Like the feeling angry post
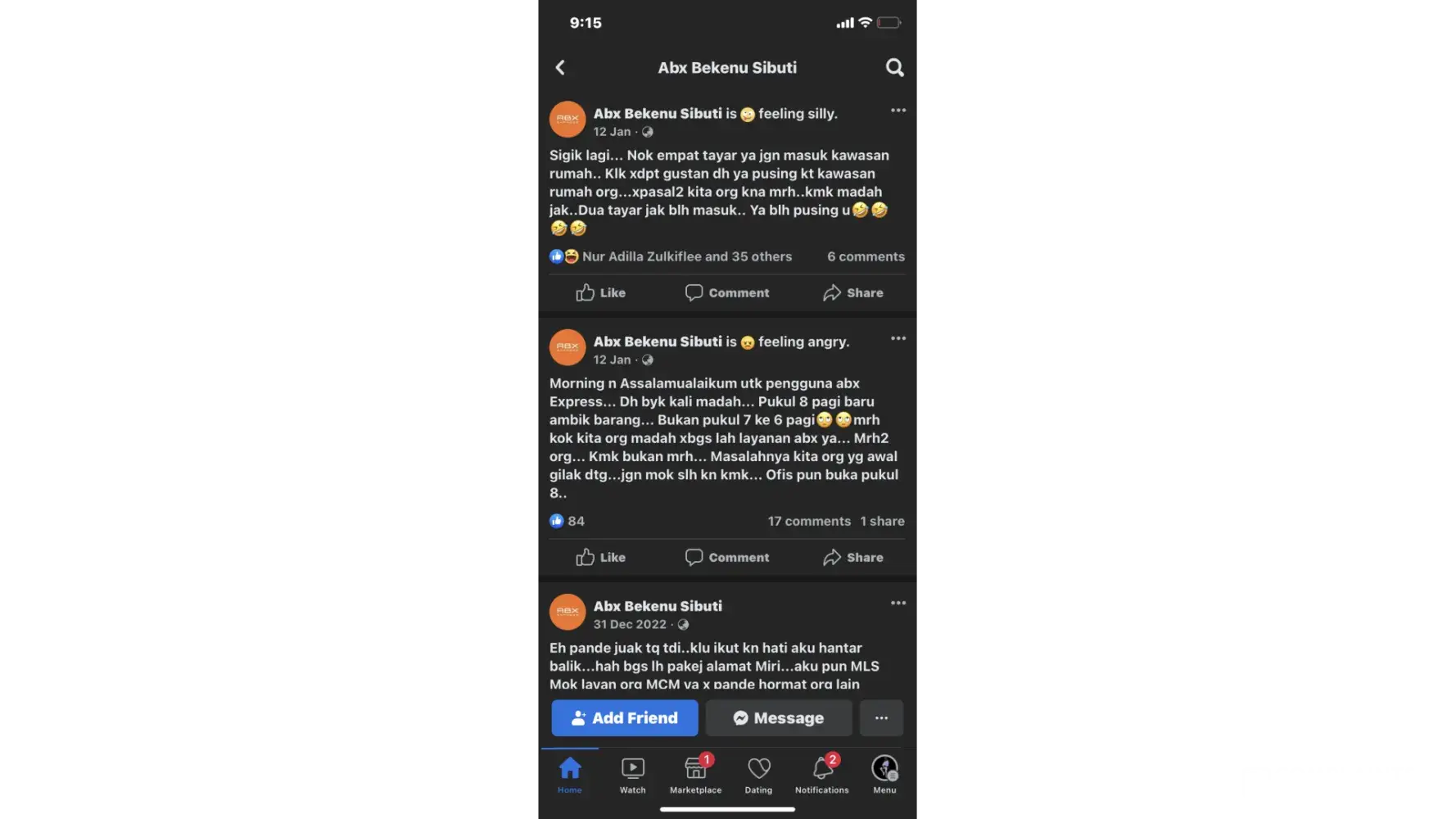 tap(601, 557)
